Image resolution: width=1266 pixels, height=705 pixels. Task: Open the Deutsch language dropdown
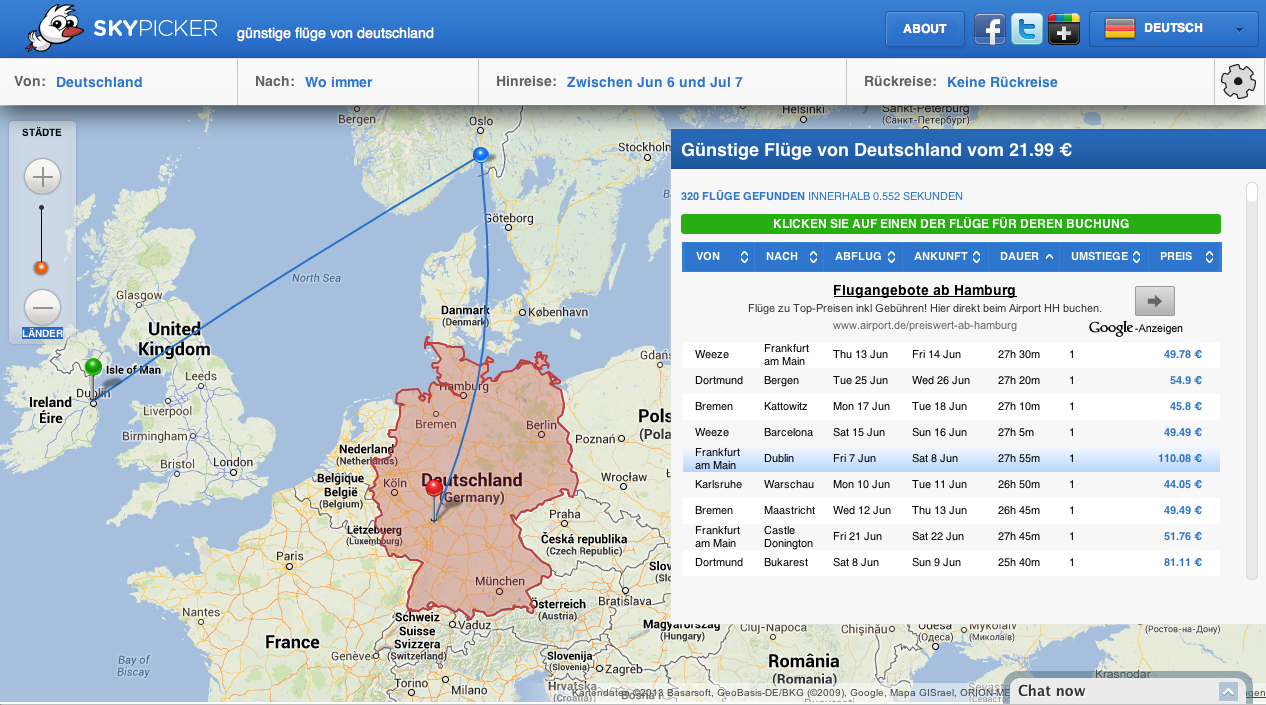click(x=1173, y=29)
